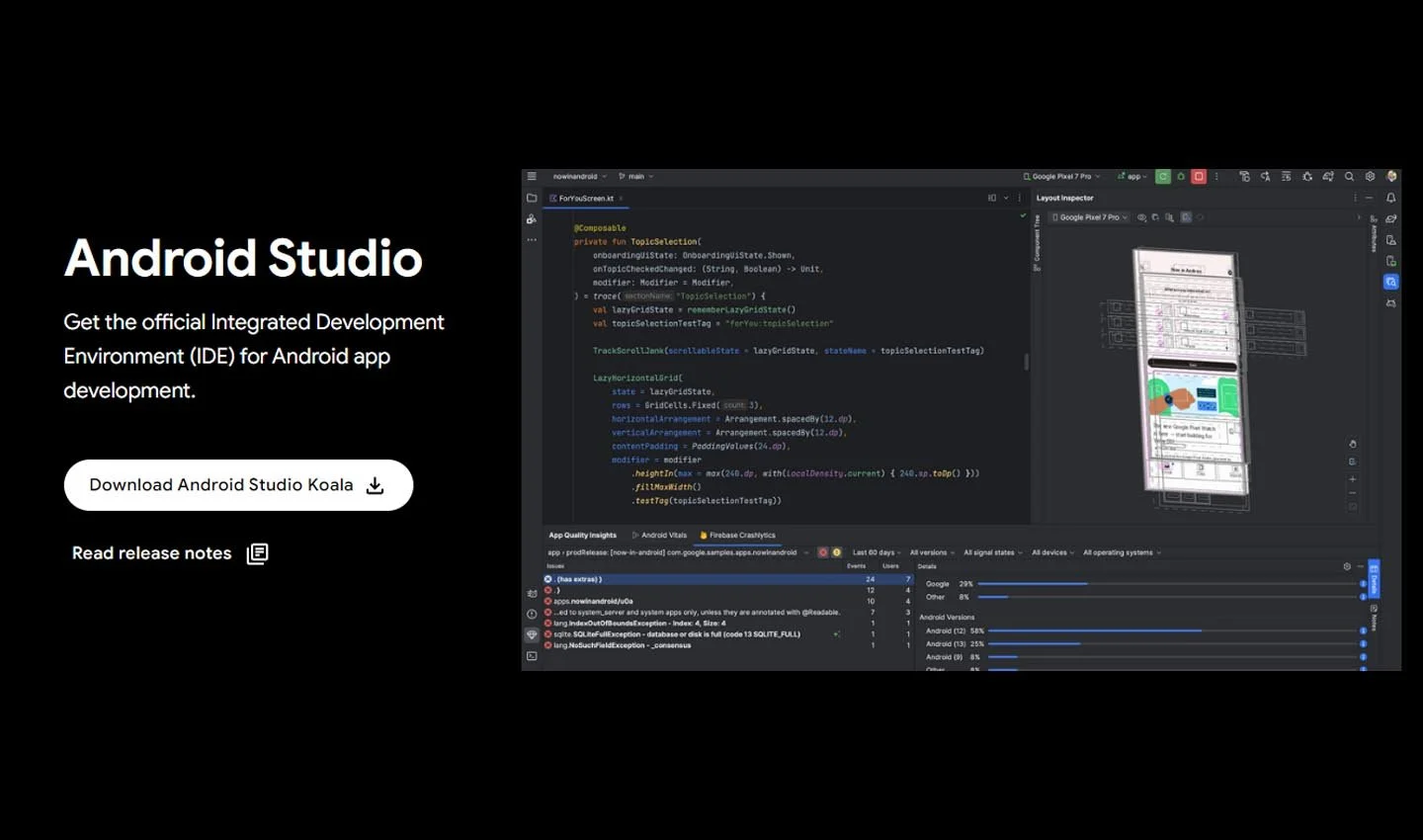
Task: Click the release notes document icon
Action: pos(257,553)
